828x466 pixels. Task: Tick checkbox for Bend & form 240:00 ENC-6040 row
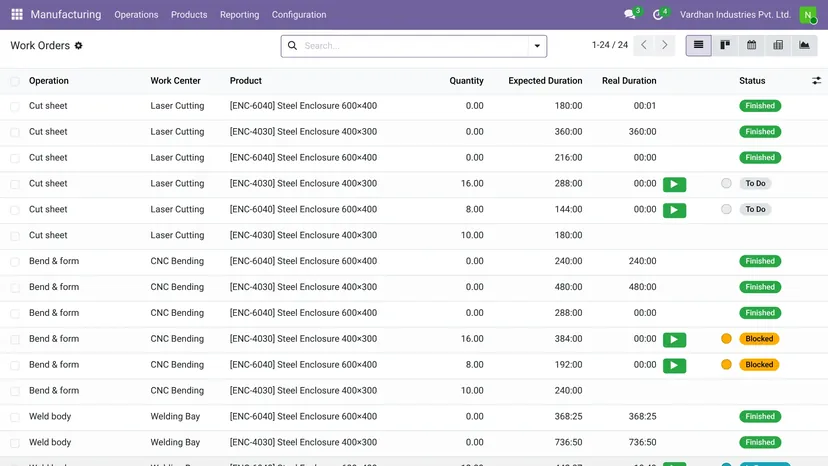click(15, 262)
